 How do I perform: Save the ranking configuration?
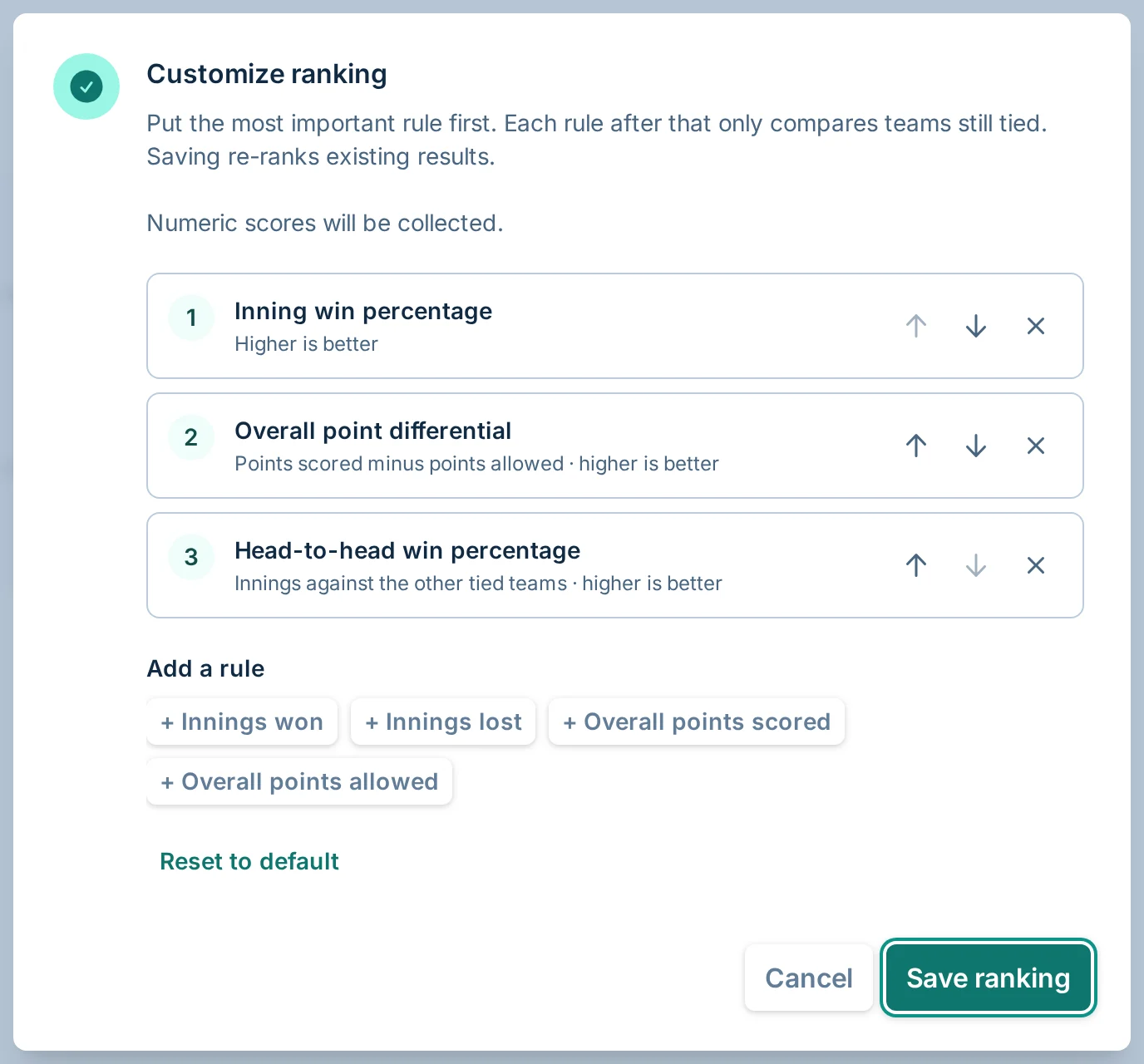coord(989,978)
